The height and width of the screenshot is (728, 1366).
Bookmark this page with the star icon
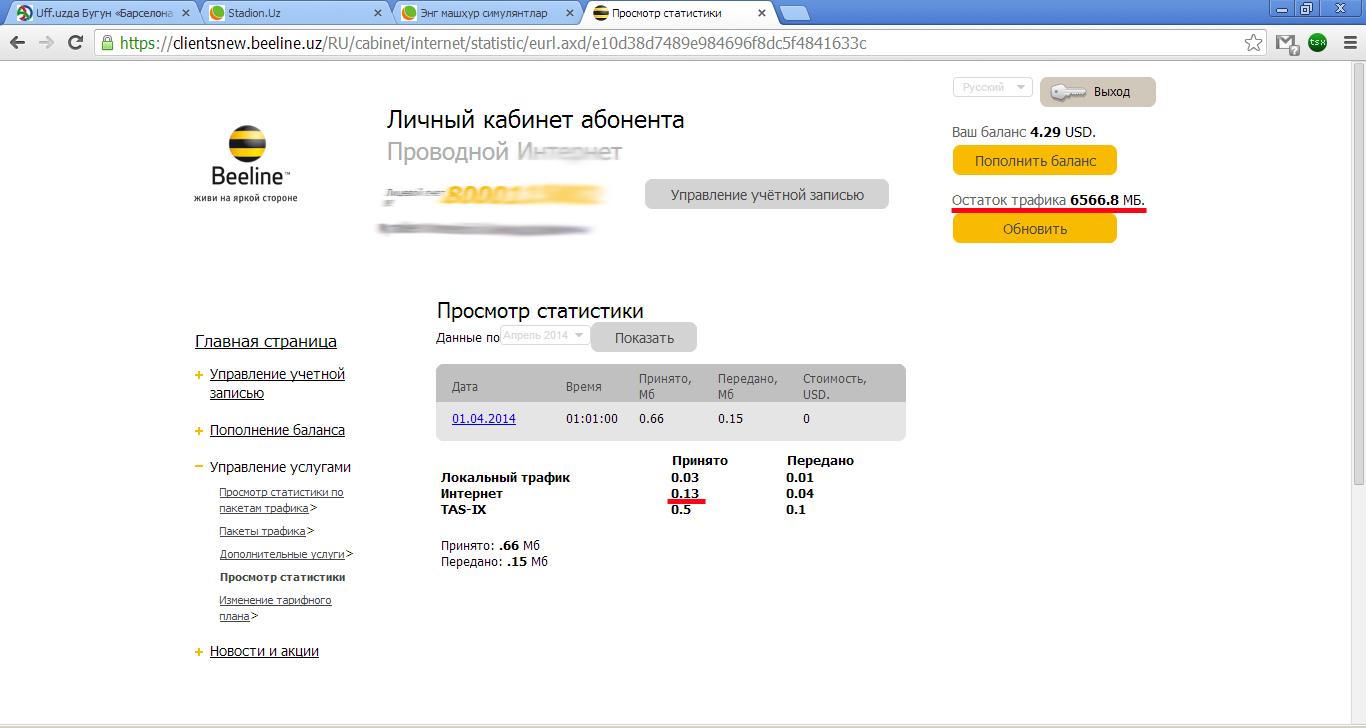pos(1253,43)
